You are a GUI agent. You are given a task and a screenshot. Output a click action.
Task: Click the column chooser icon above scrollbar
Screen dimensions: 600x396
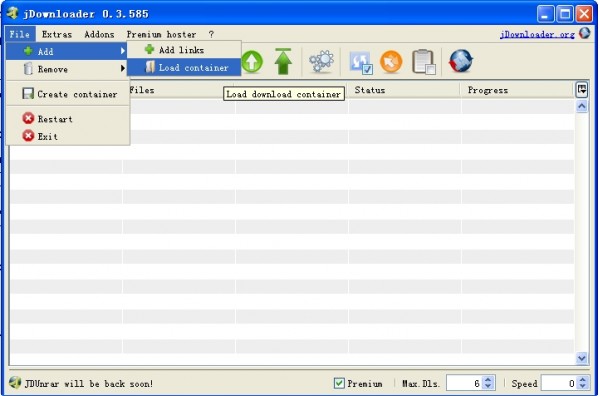pos(582,90)
